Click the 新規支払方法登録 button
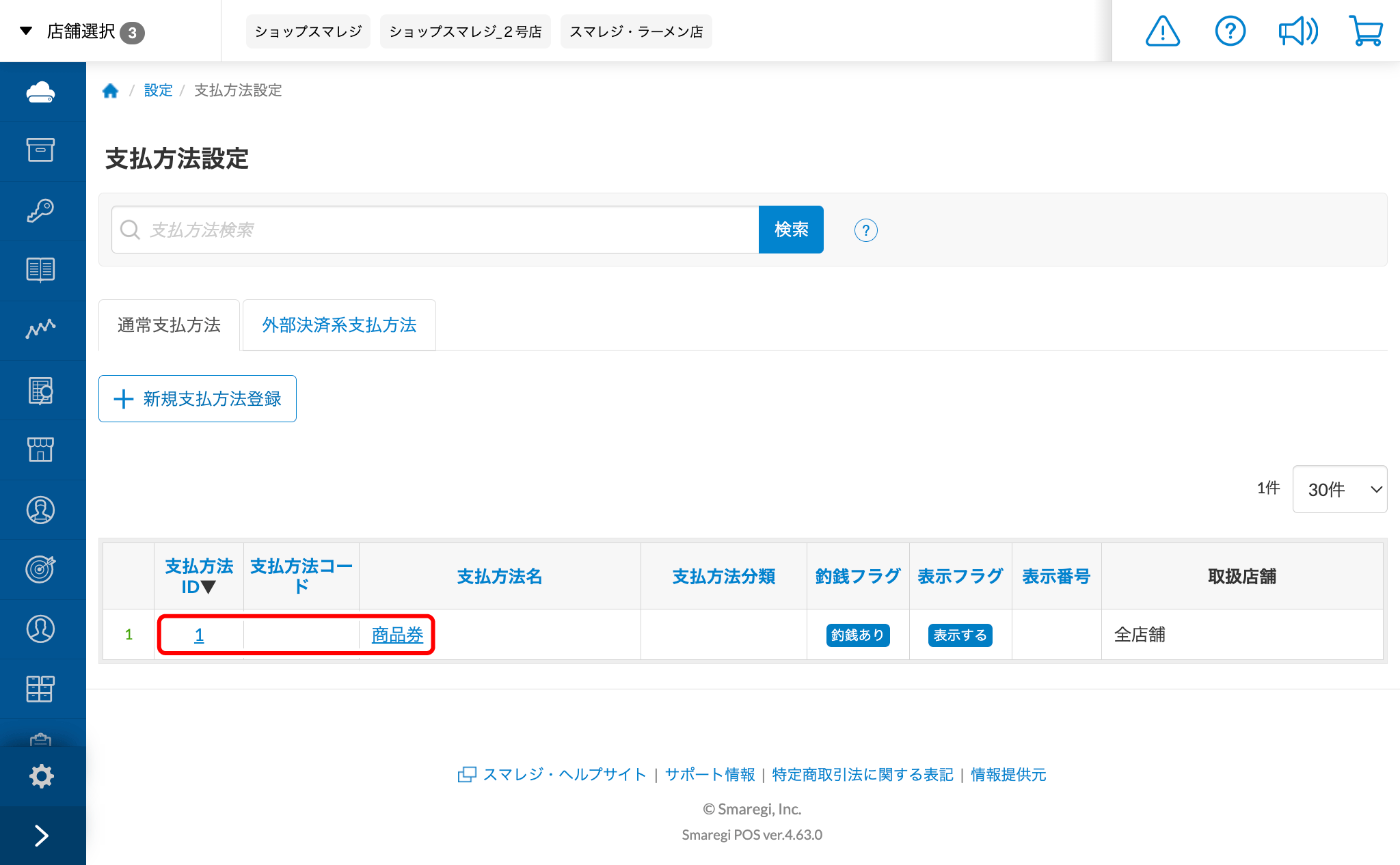 198,399
